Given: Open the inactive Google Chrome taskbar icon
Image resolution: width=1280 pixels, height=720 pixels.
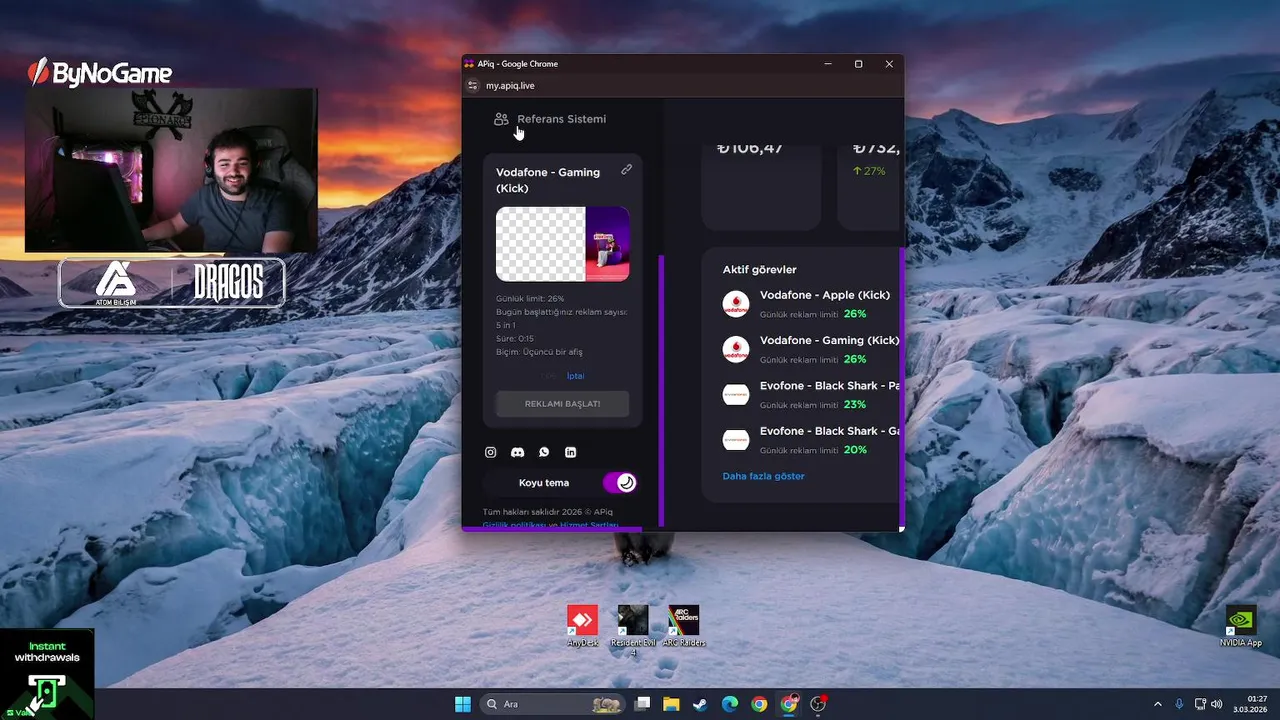Looking at the screenshot, I should coord(759,704).
